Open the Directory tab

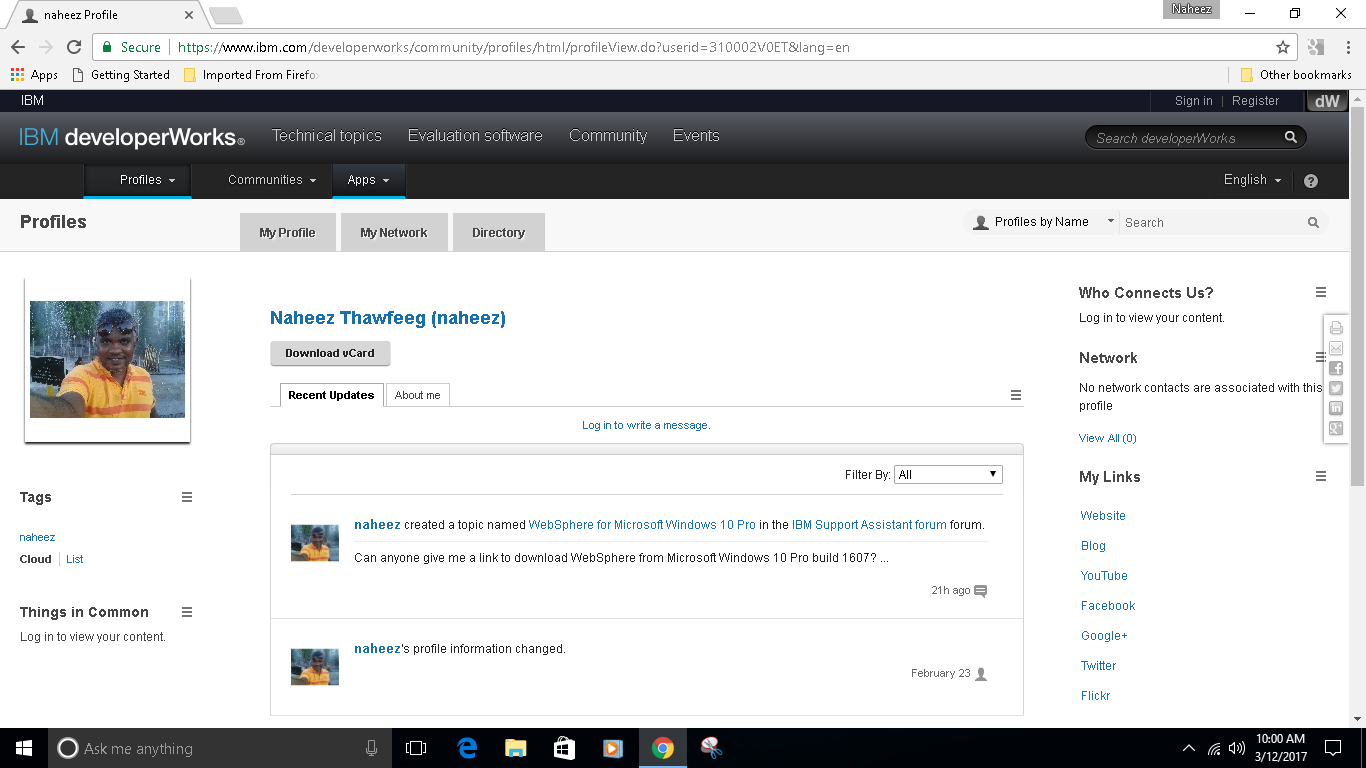point(499,232)
